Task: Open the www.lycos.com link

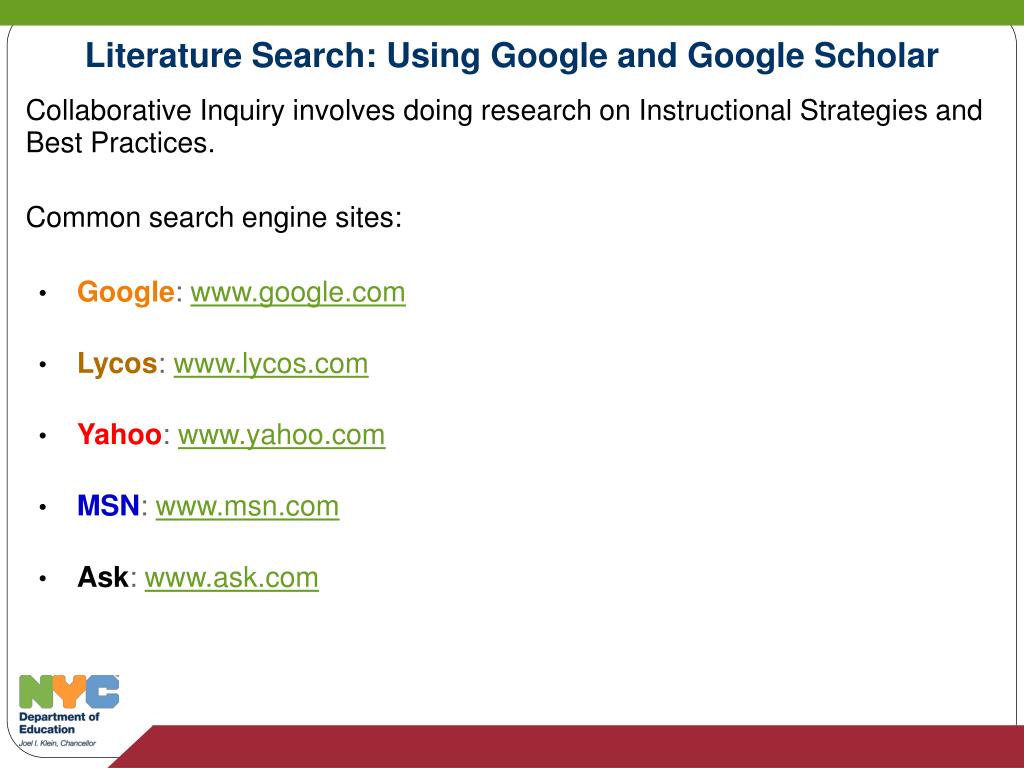Action: click(271, 364)
